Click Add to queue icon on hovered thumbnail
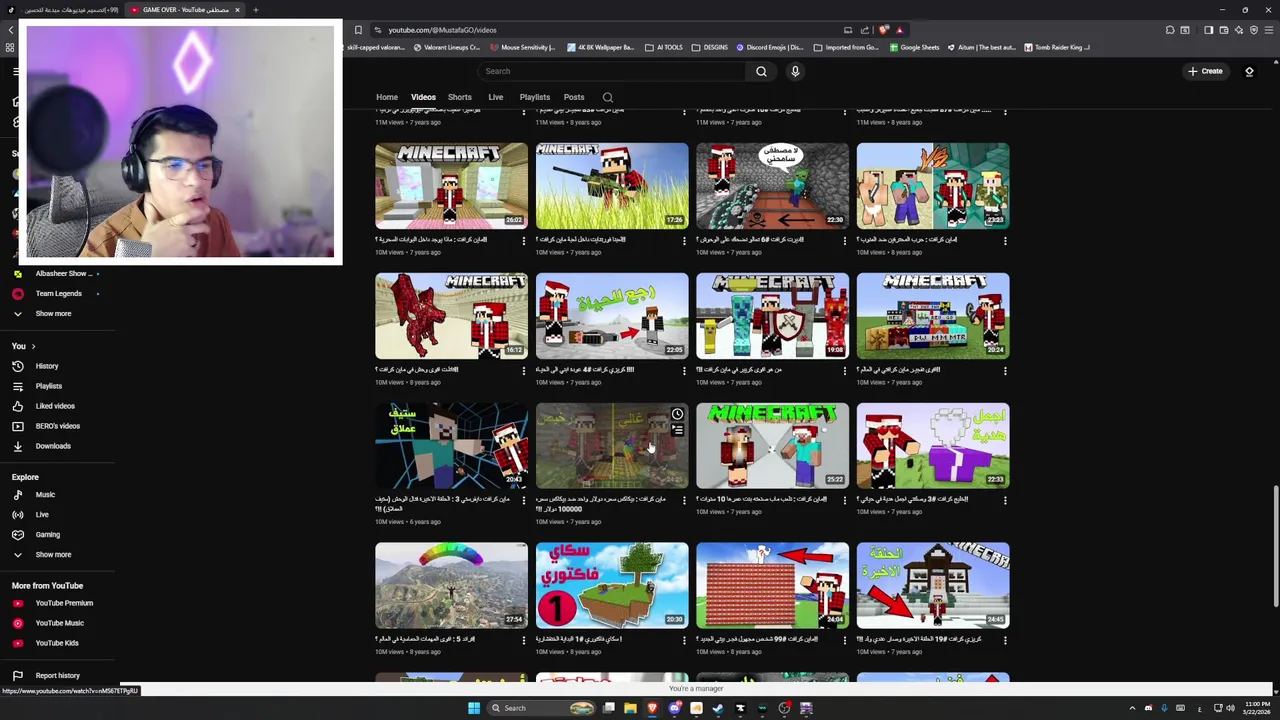Viewport: 1280px width, 720px height. point(677,430)
